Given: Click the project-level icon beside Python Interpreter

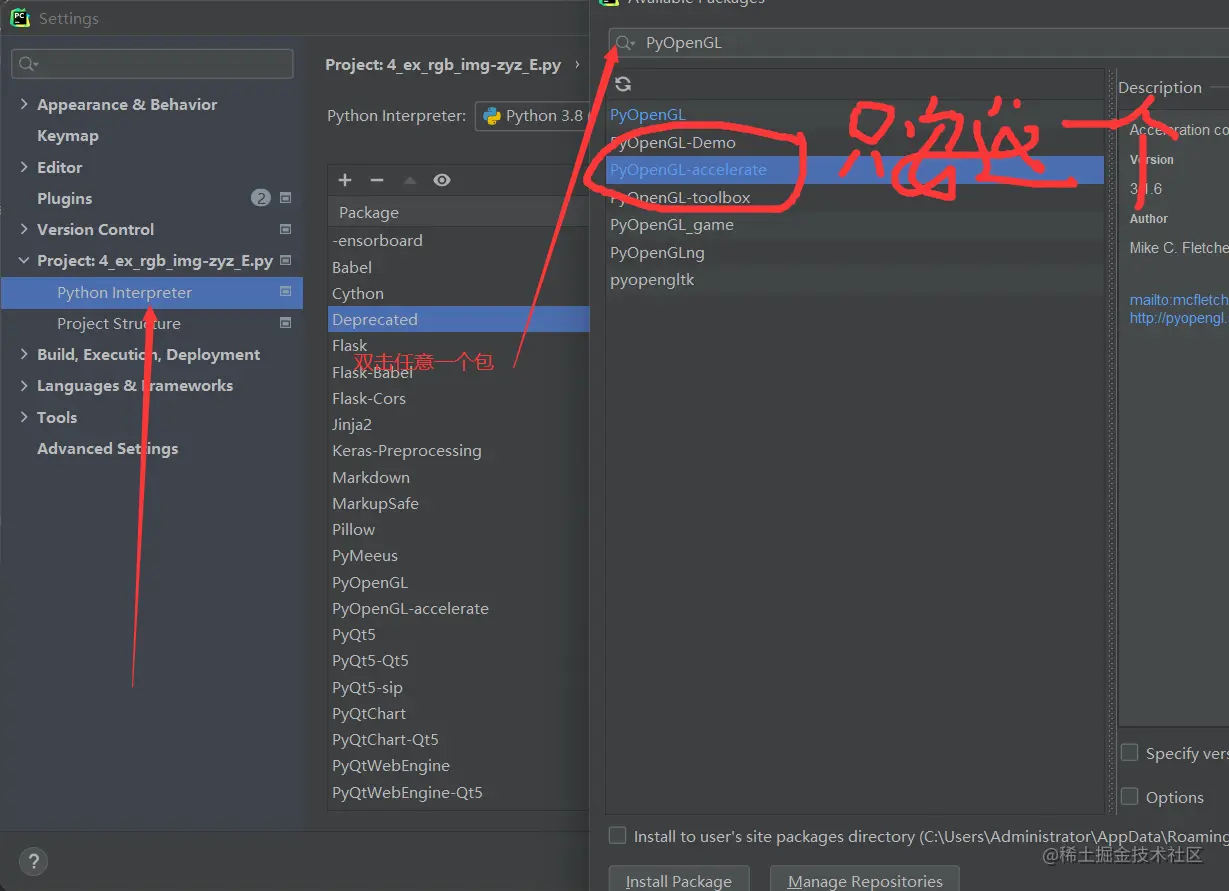Looking at the screenshot, I should coord(285,292).
